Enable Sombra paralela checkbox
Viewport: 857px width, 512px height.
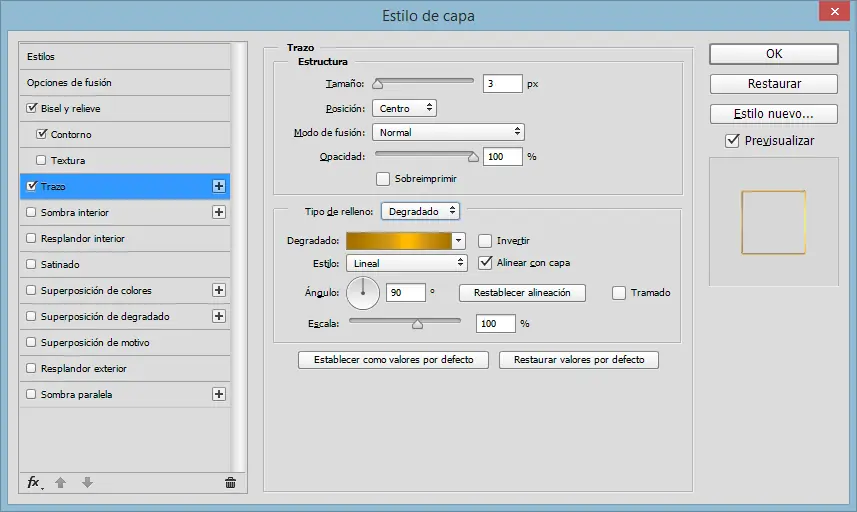pos(31,394)
